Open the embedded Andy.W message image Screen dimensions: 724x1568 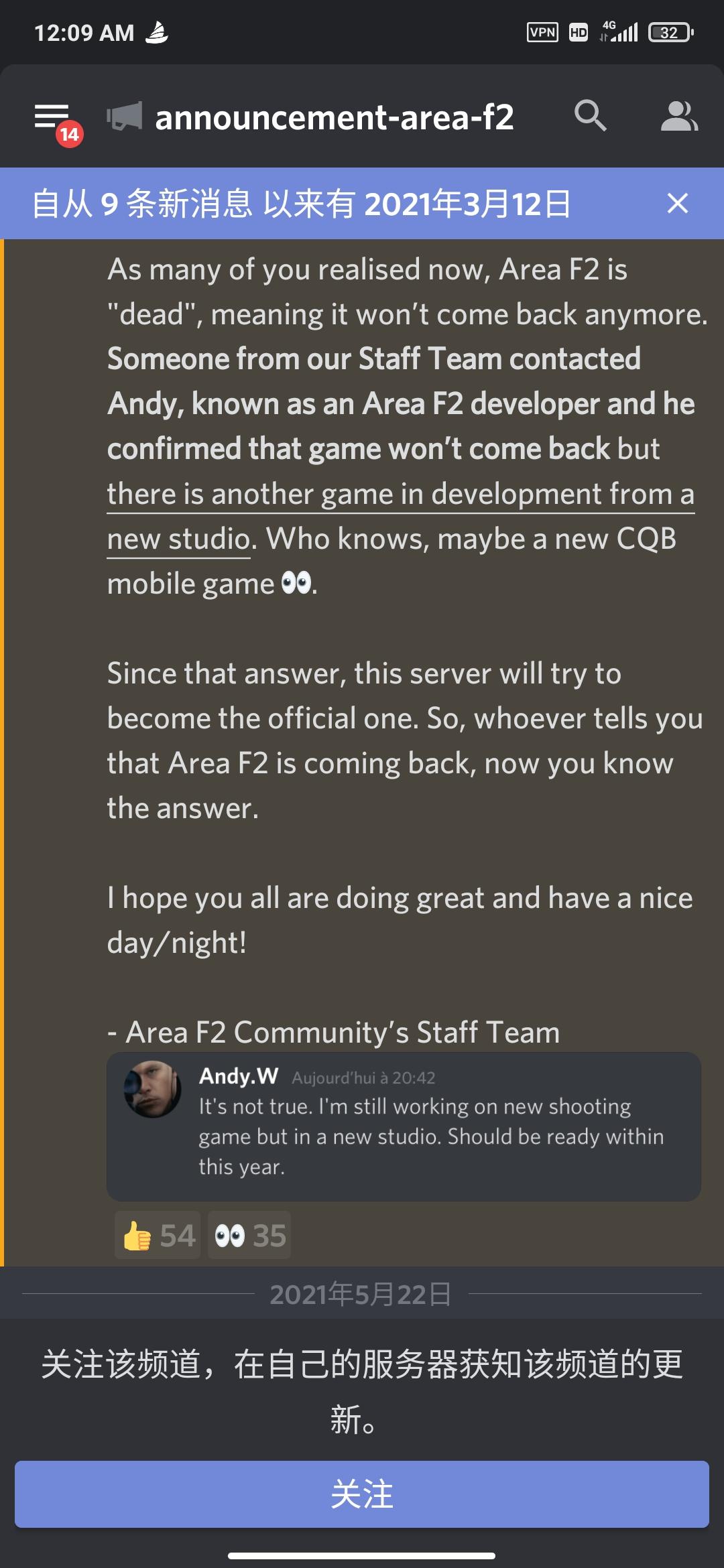pos(404,1126)
